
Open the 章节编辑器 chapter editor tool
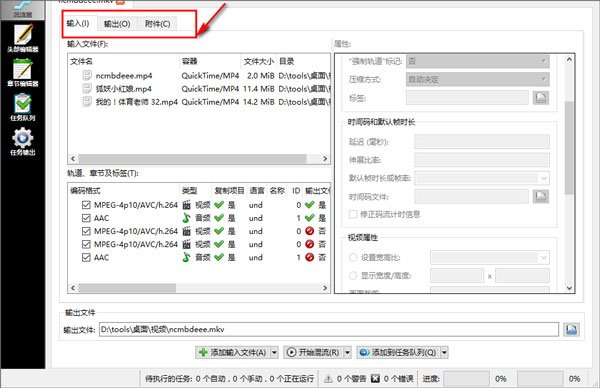coord(23,73)
